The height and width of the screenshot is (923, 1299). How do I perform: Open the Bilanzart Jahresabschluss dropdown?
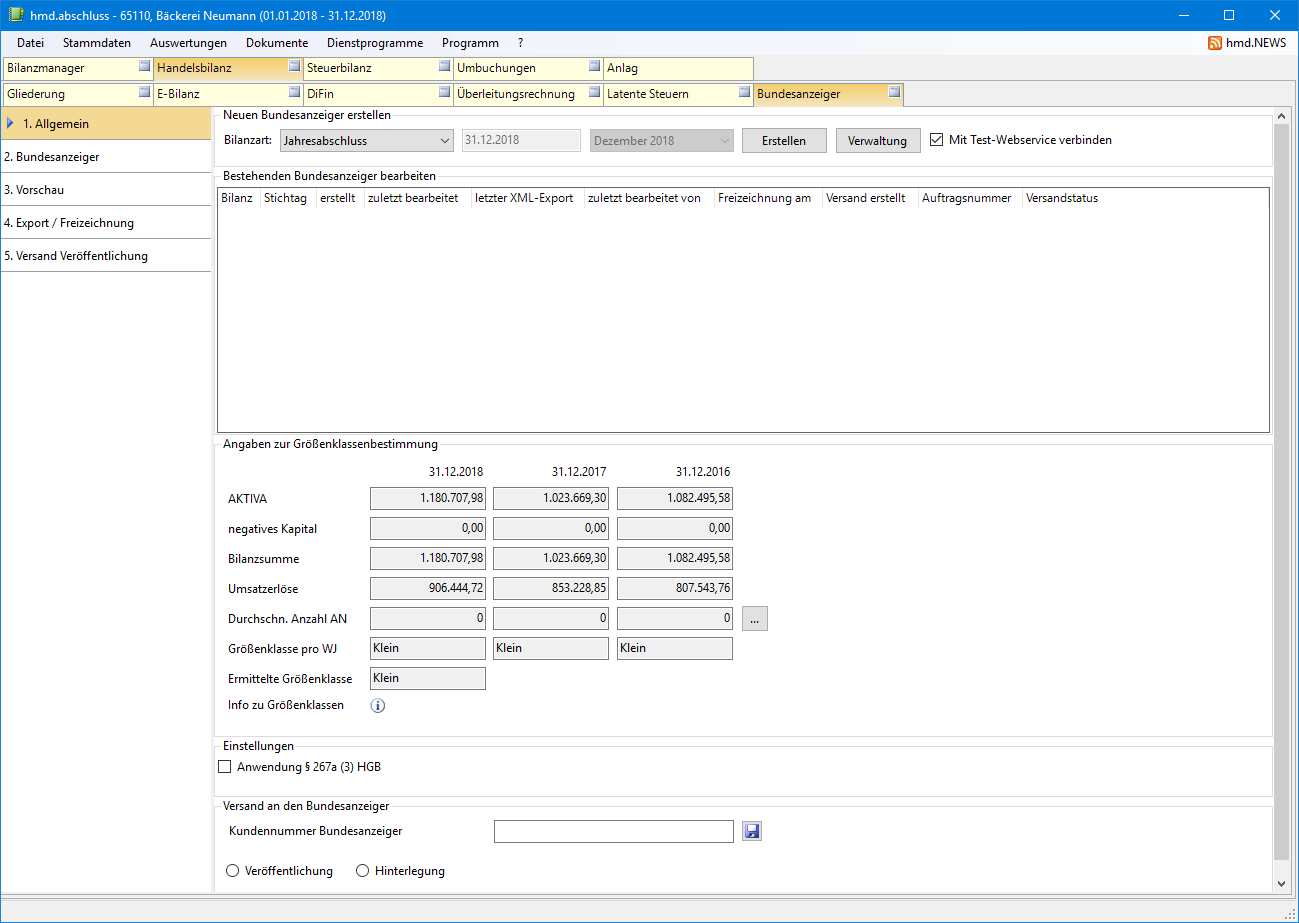(x=366, y=141)
